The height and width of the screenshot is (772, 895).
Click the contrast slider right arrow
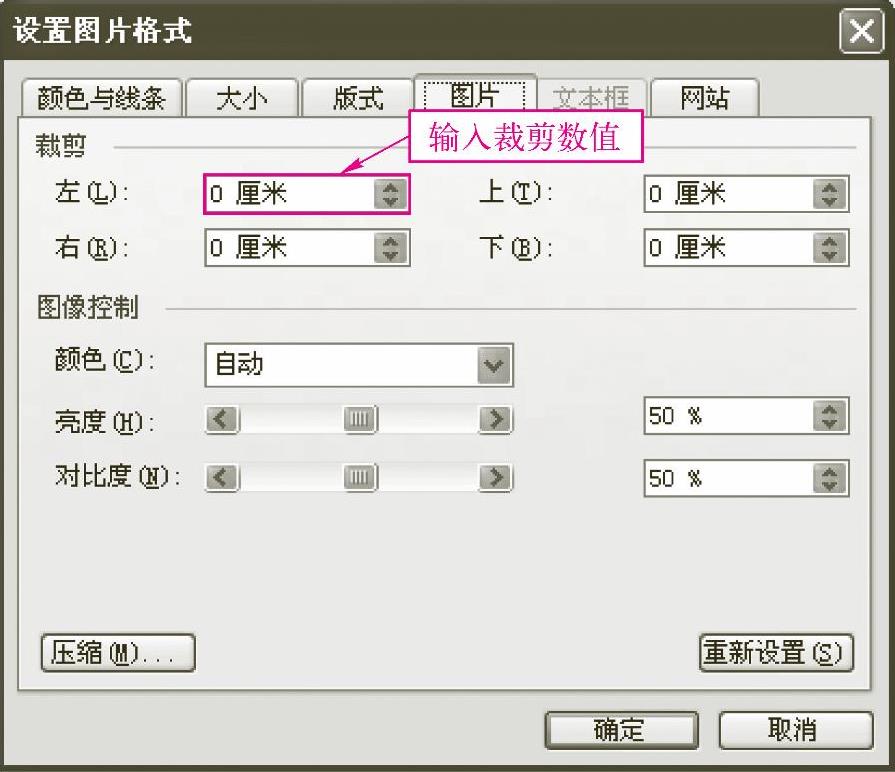tap(495, 477)
